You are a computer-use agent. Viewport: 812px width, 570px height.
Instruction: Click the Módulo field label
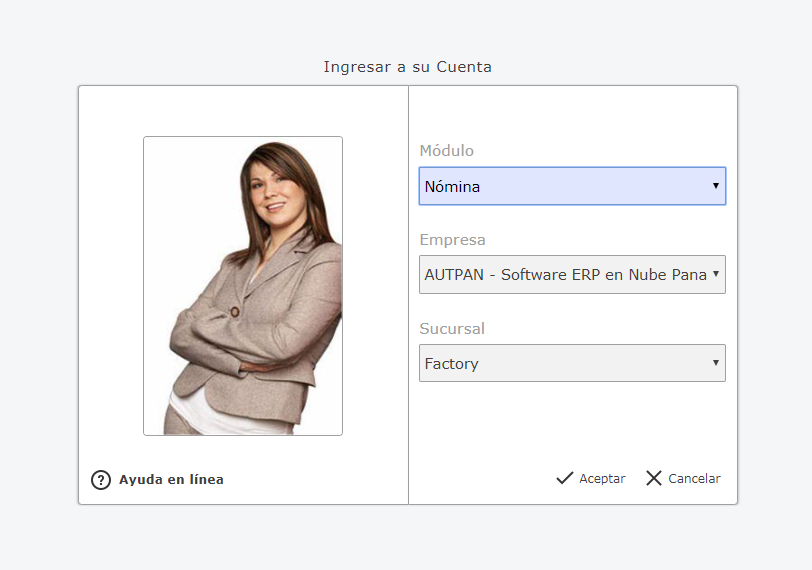[x=446, y=151]
